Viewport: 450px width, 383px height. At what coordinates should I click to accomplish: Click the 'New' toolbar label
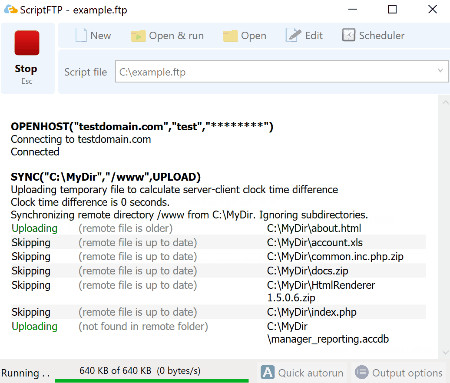[100, 35]
